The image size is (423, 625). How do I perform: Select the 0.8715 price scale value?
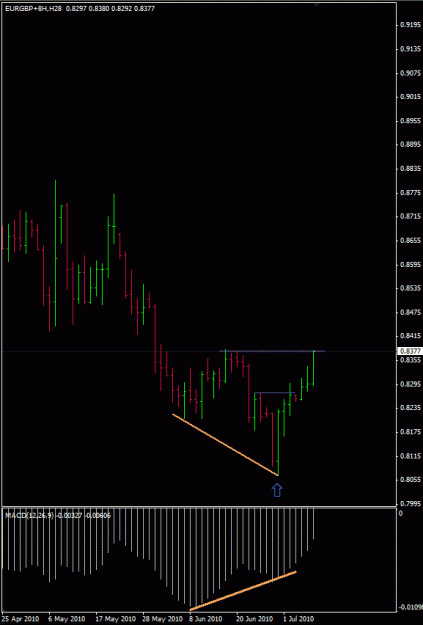(410, 216)
